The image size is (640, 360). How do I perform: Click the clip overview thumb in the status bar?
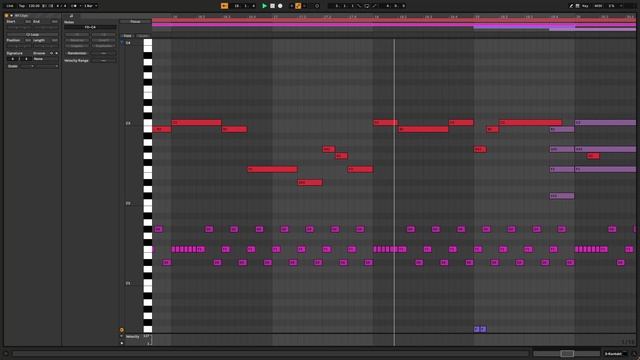tap(567, 353)
